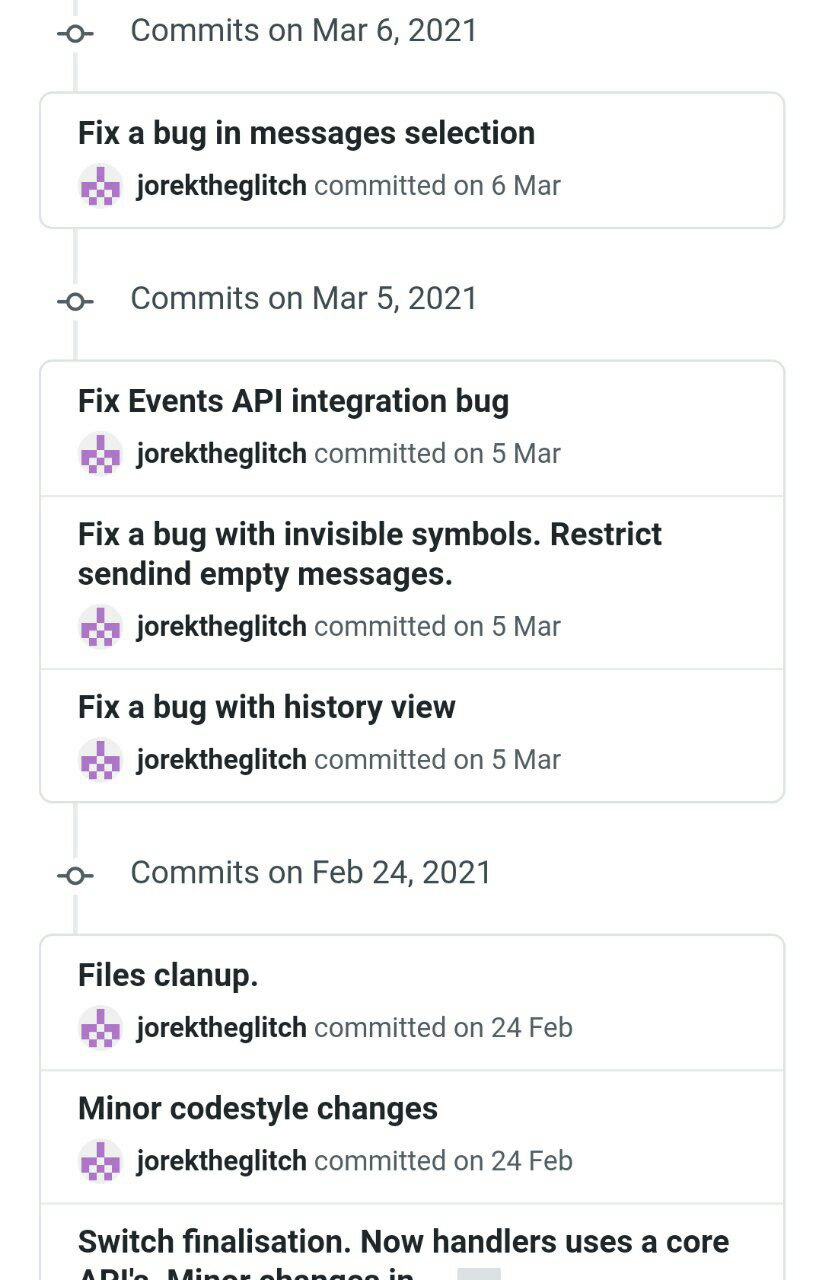
Task: Open the 'Files clanup.' commit
Action: [168, 975]
